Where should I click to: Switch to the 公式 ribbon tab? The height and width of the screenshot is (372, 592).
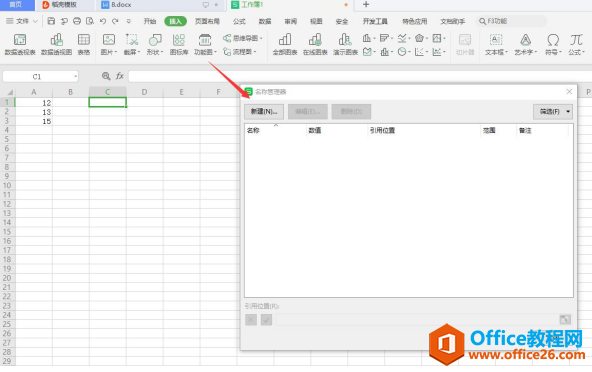coord(239,21)
